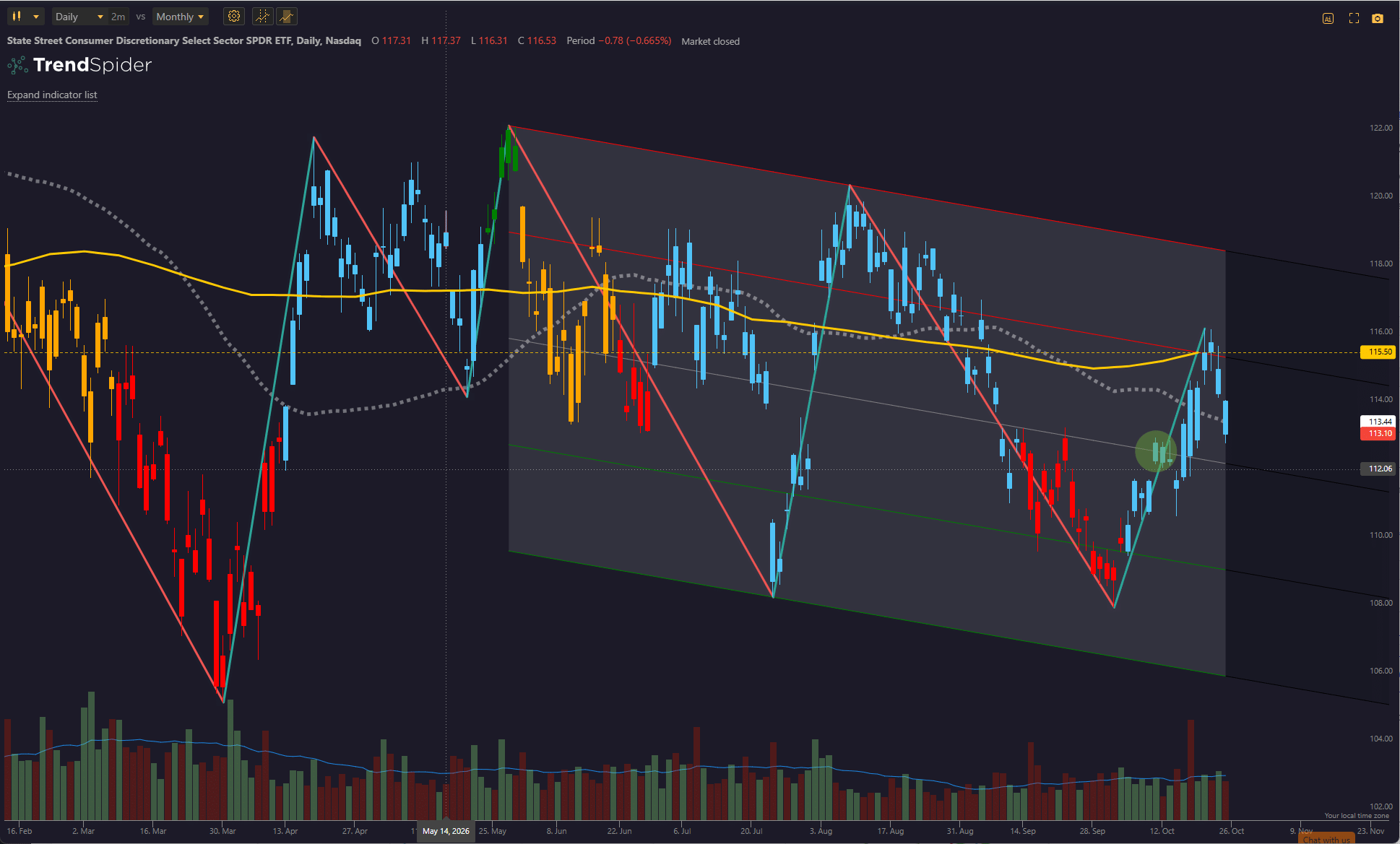
Task: Click the Market closed status
Action: coord(710,41)
